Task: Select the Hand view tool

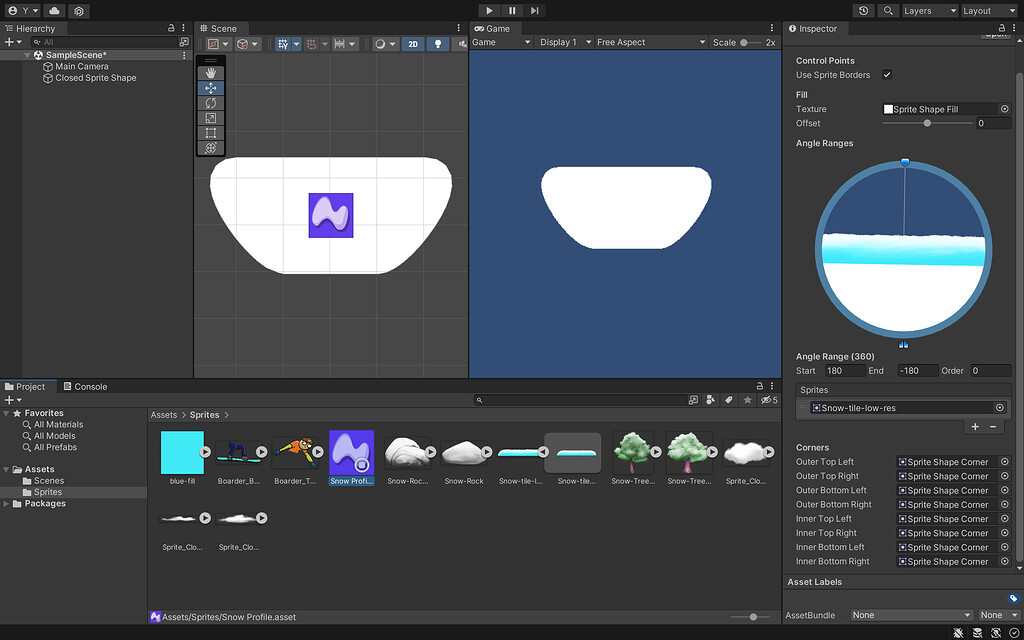Action: [211, 72]
